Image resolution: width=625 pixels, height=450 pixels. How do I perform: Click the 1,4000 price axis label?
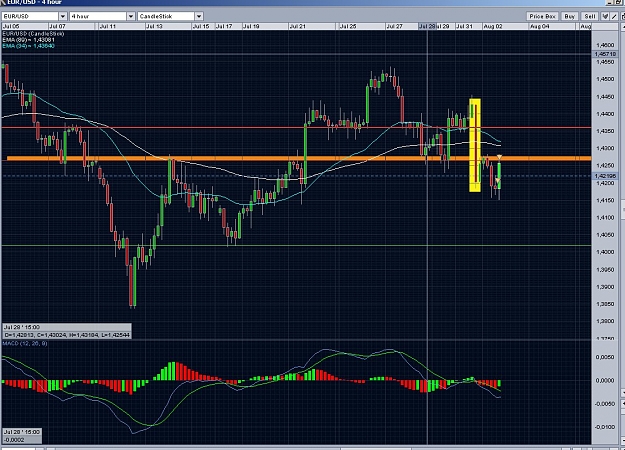(x=605, y=252)
